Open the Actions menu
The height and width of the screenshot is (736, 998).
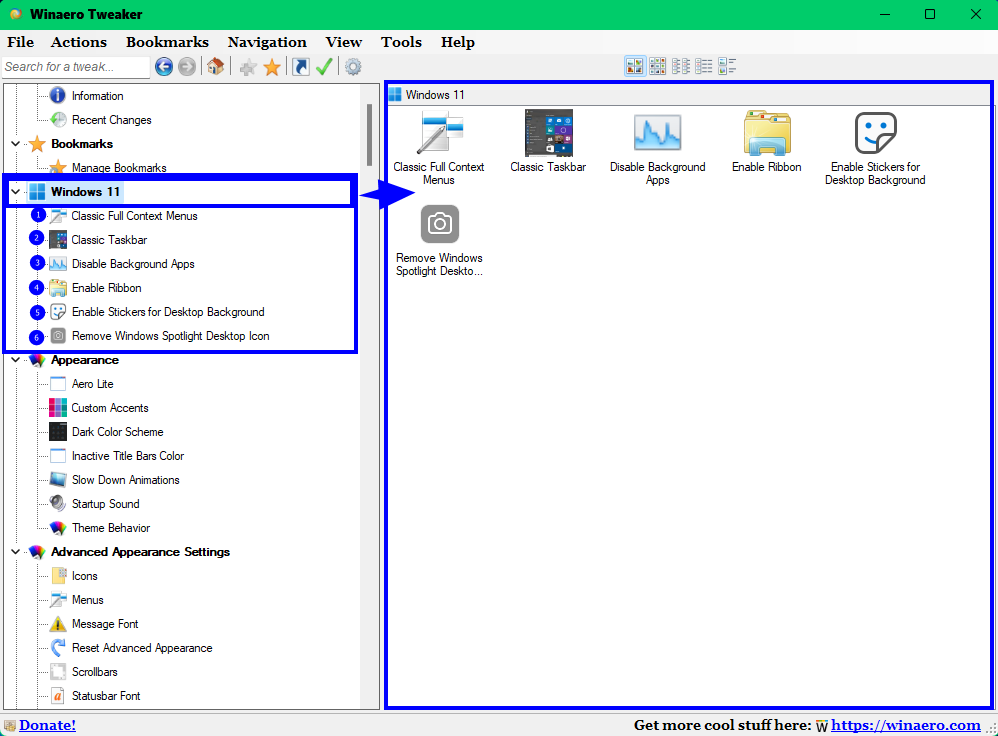click(79, 42)
